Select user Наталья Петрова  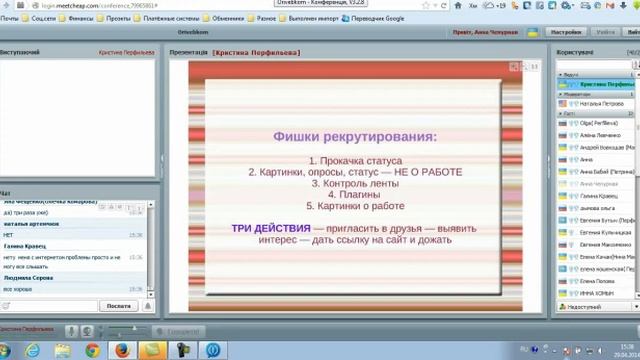click(596, 104)
